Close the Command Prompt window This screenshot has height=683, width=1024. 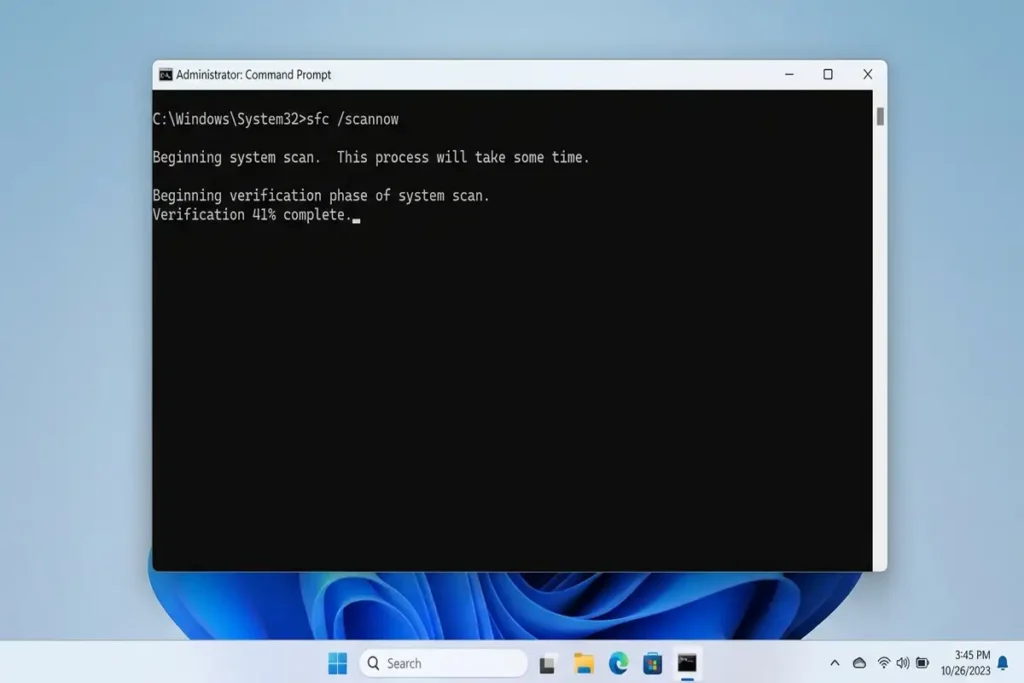(867, 74)
